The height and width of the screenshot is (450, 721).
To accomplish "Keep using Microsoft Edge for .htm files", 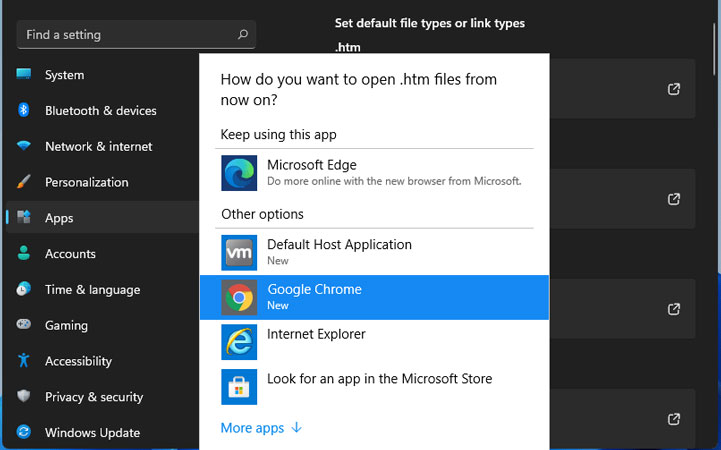I will coord(374,173).
